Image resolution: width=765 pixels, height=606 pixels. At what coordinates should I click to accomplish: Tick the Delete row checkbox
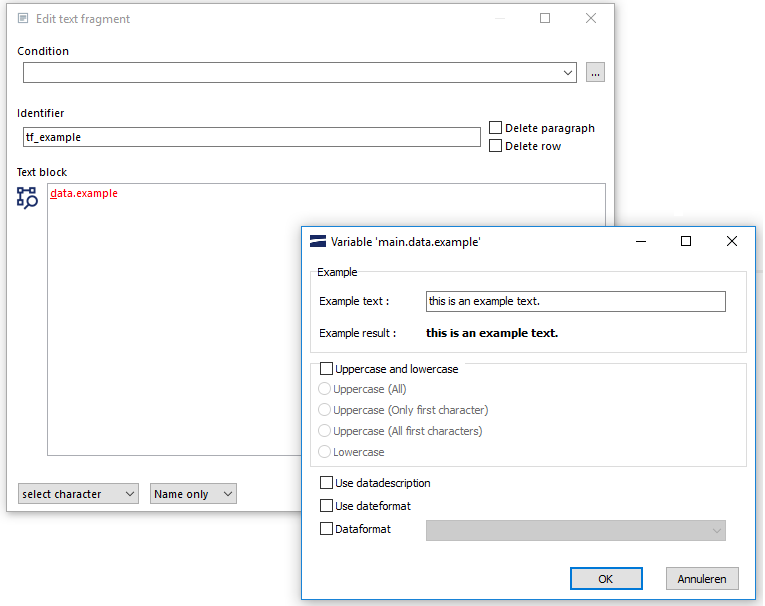pos(495,146)
